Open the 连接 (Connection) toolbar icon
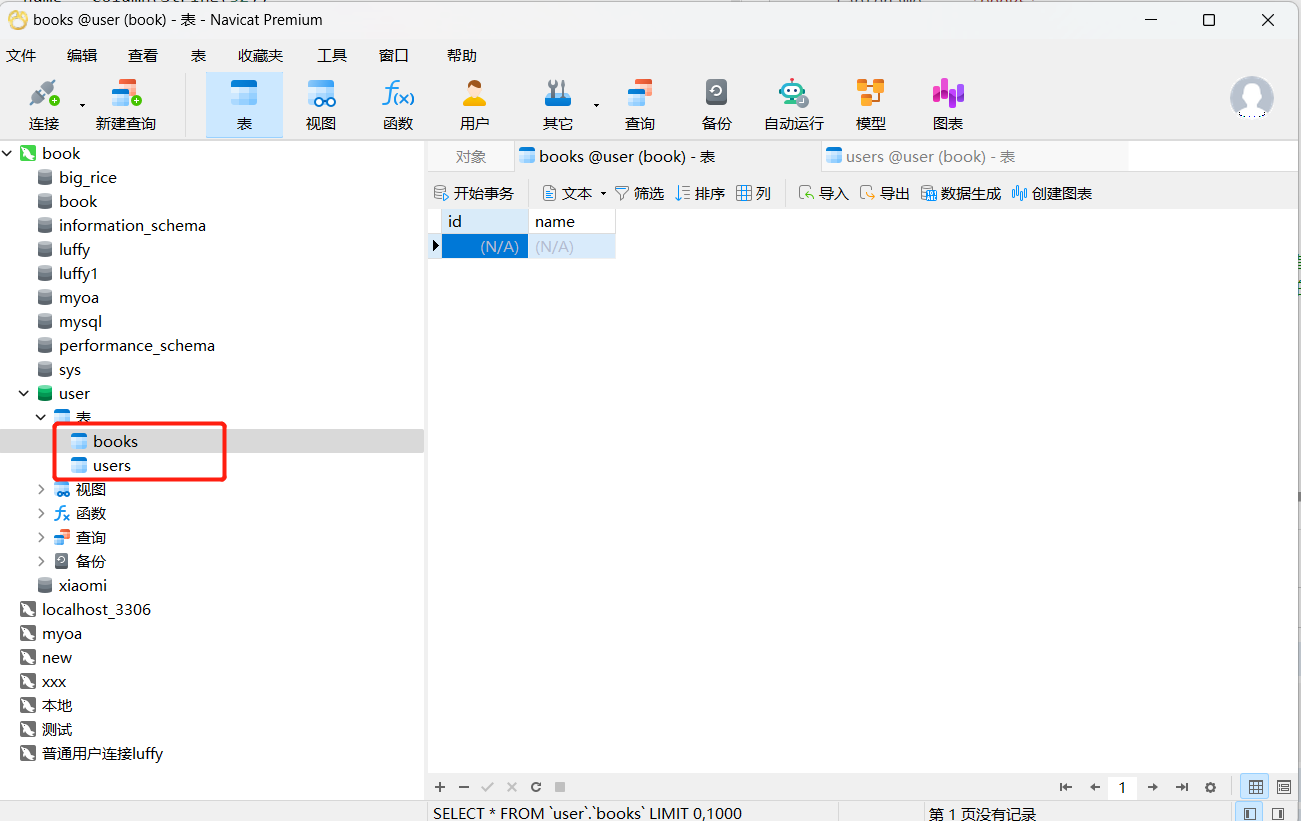Screen dimensions: 1301x821 point(44,105)
